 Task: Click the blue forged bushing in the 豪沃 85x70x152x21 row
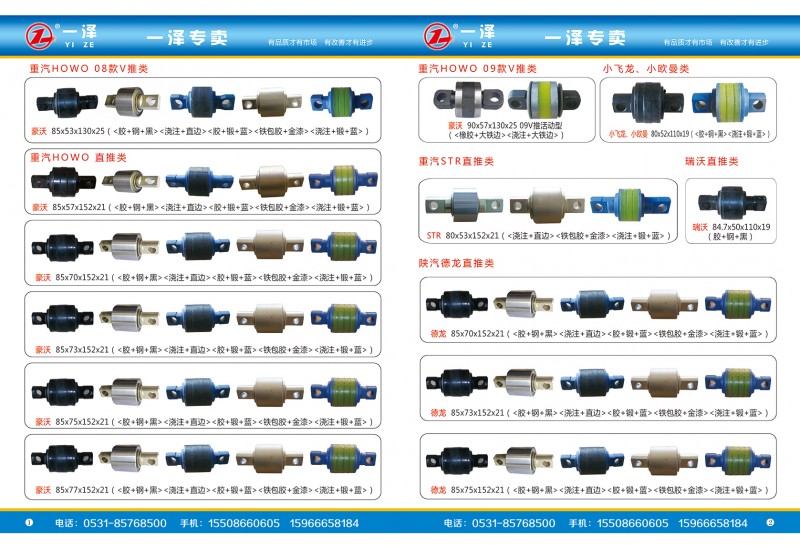click(197, 247)
